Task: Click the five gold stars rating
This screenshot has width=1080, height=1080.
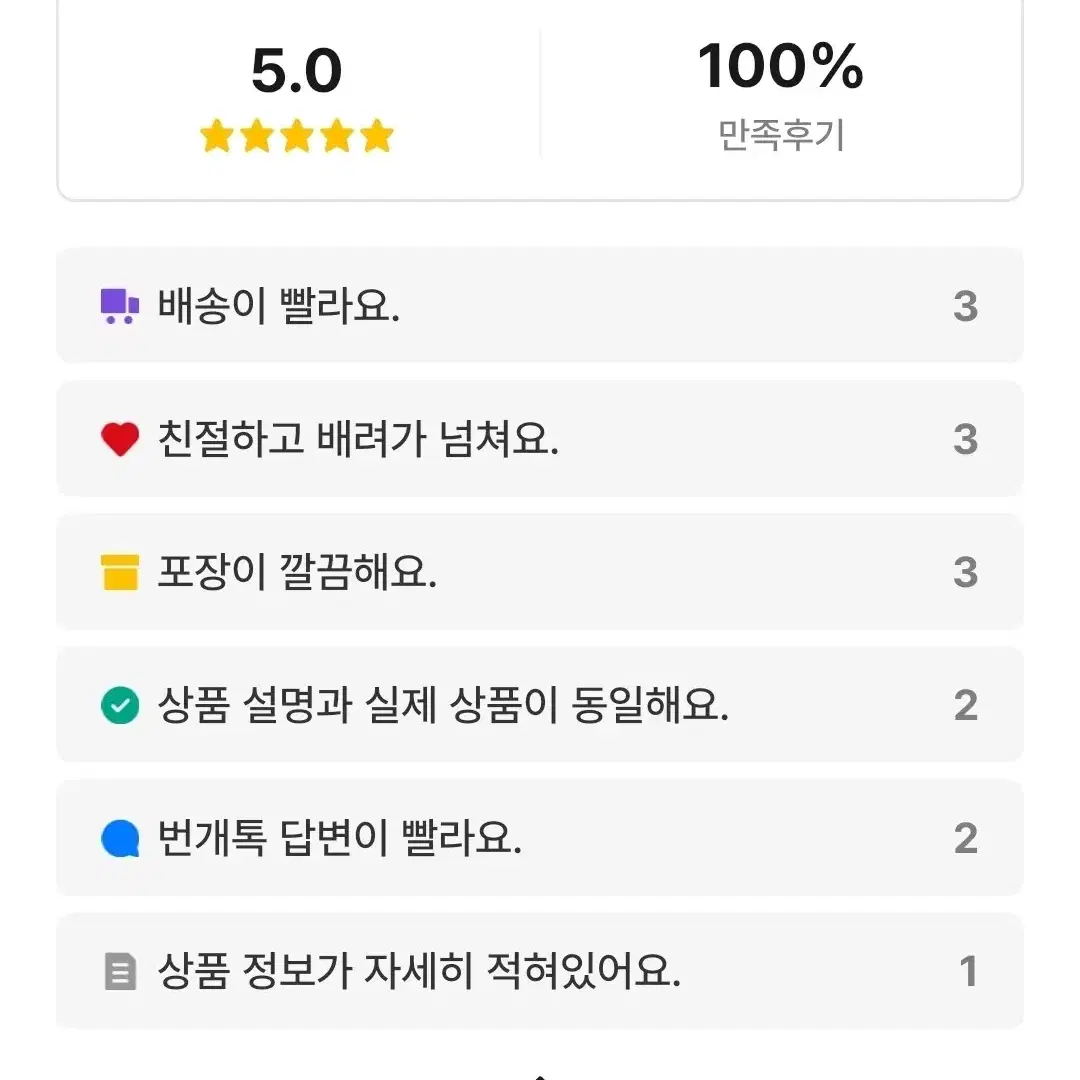Action: point(297,136)
